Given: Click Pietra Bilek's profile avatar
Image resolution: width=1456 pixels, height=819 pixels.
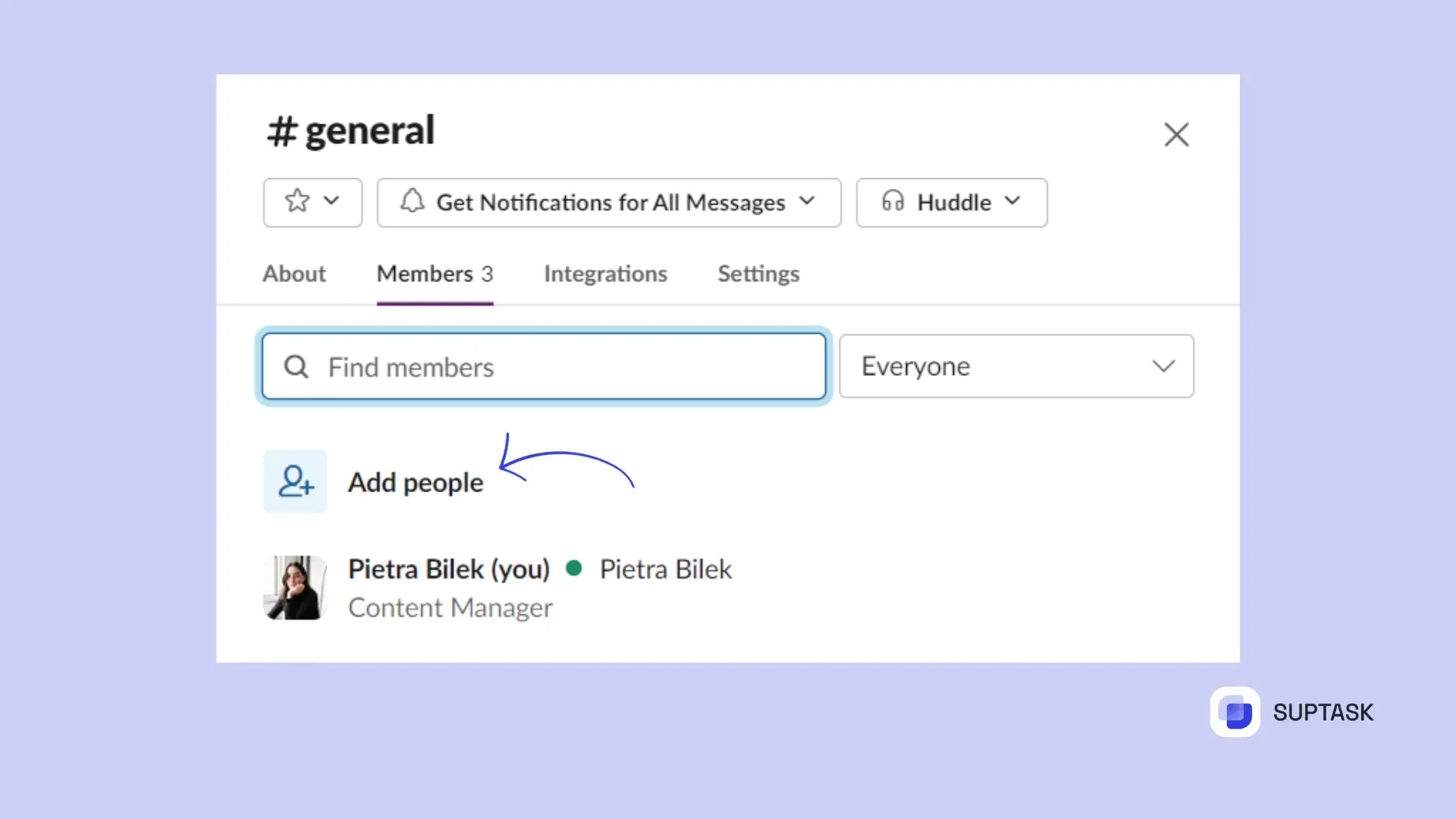Looking at the screenshot, I should point(295,588).
